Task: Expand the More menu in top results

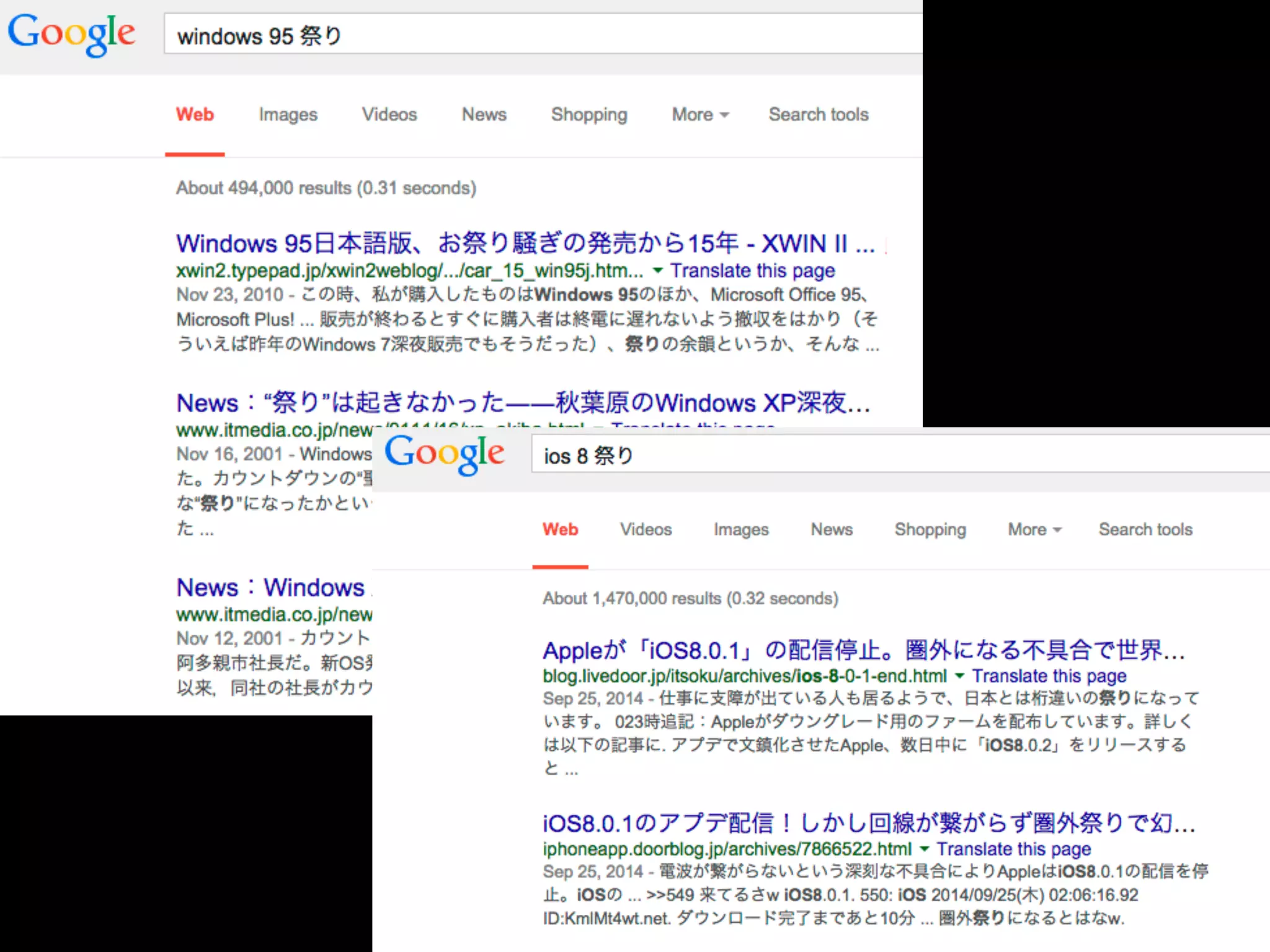Action: coord(700,115)
